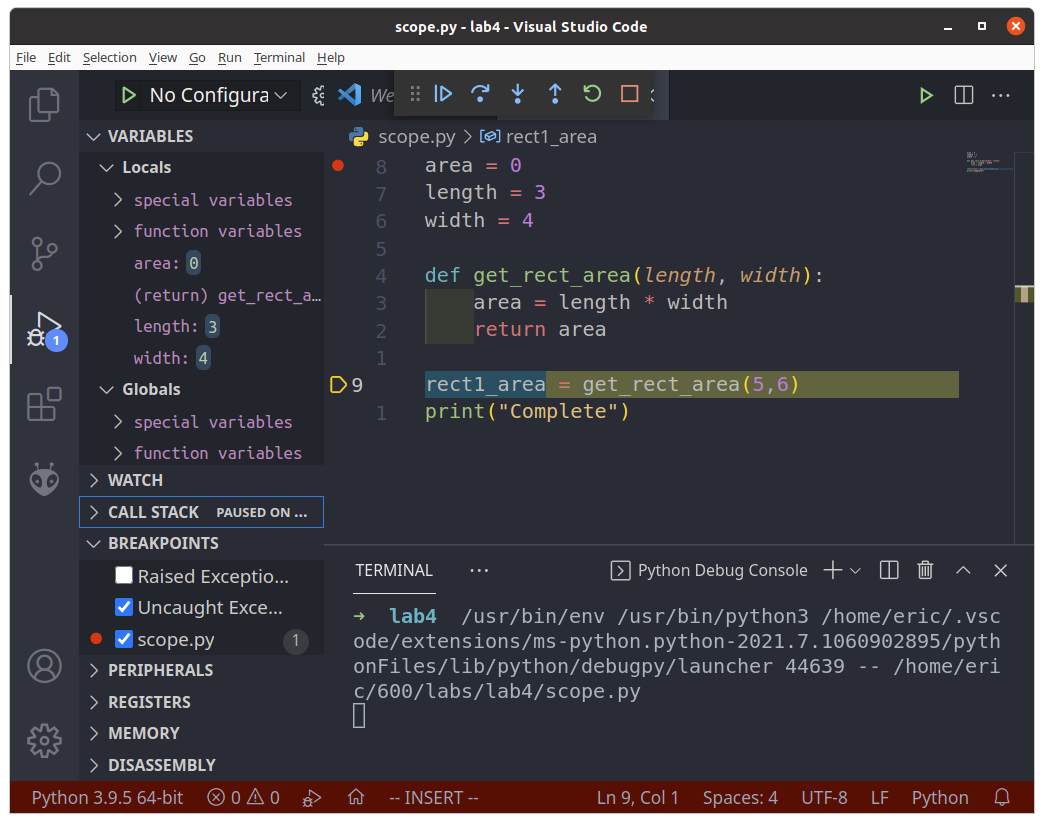Click the Step Out debug icon
1044x823 pixels.
click(555, 94)
